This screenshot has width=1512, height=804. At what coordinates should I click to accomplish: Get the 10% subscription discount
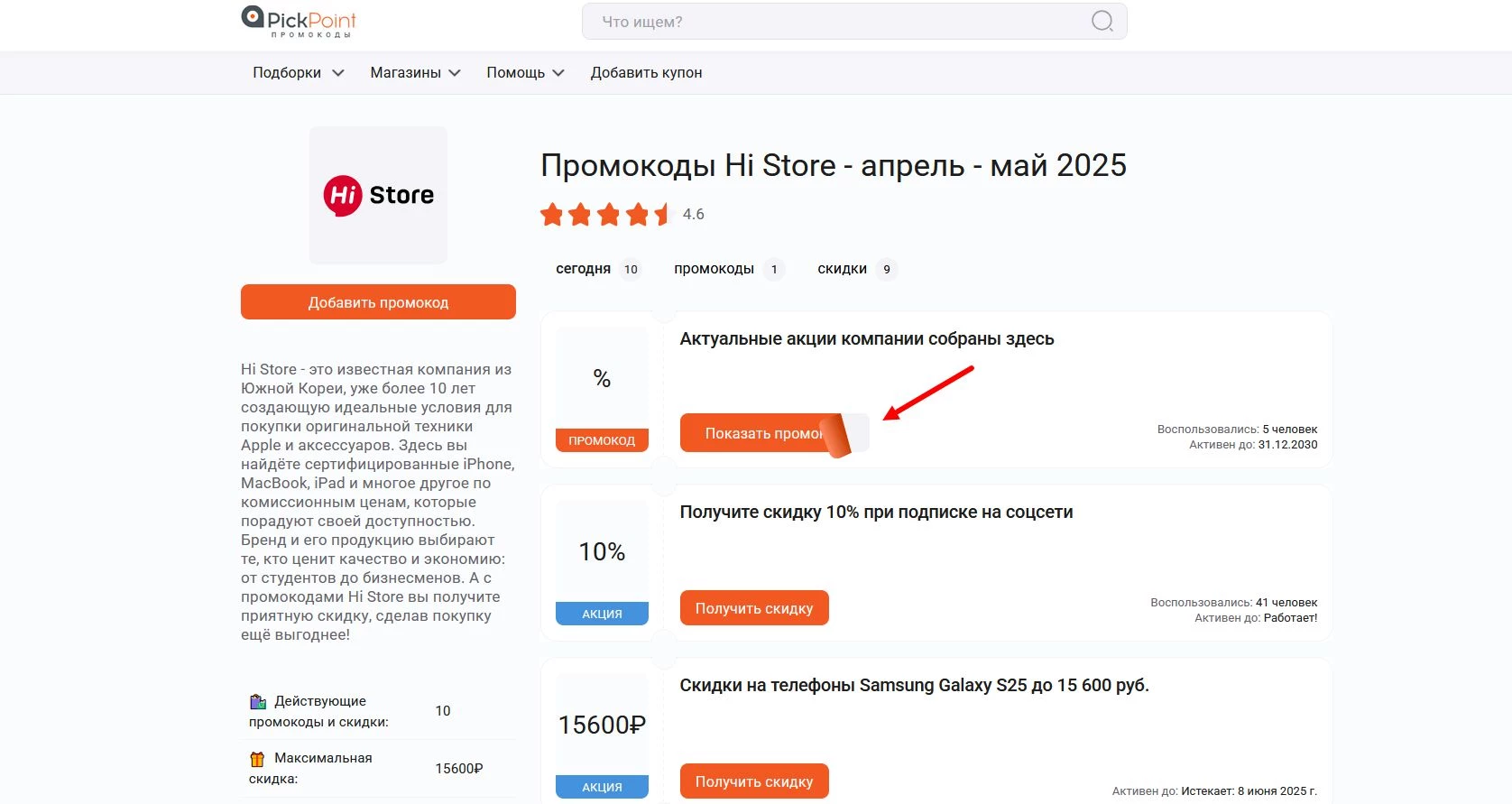click(x=754, y=608)
